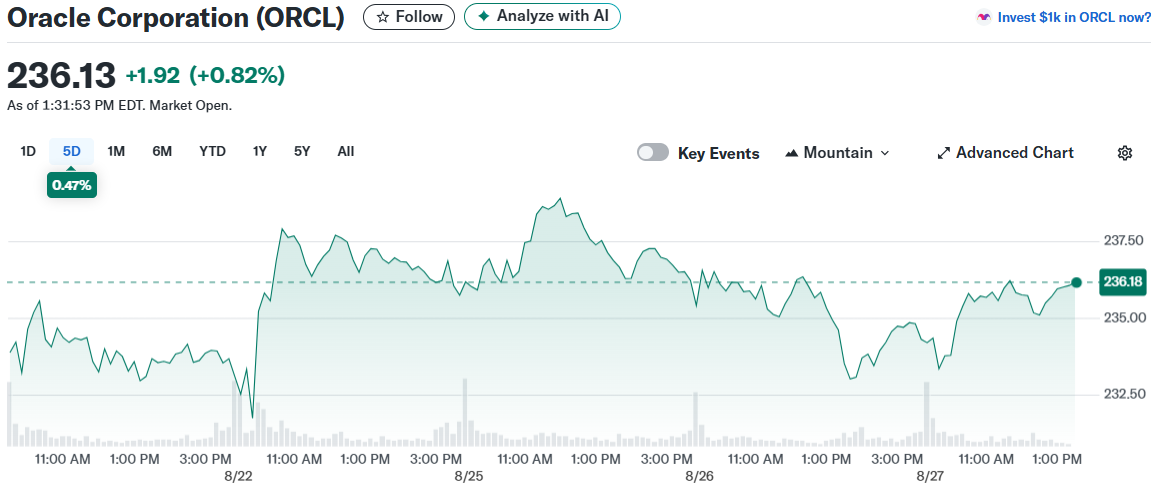
Task: Select the 1D range tab
Action: click(x=28, y=152)
